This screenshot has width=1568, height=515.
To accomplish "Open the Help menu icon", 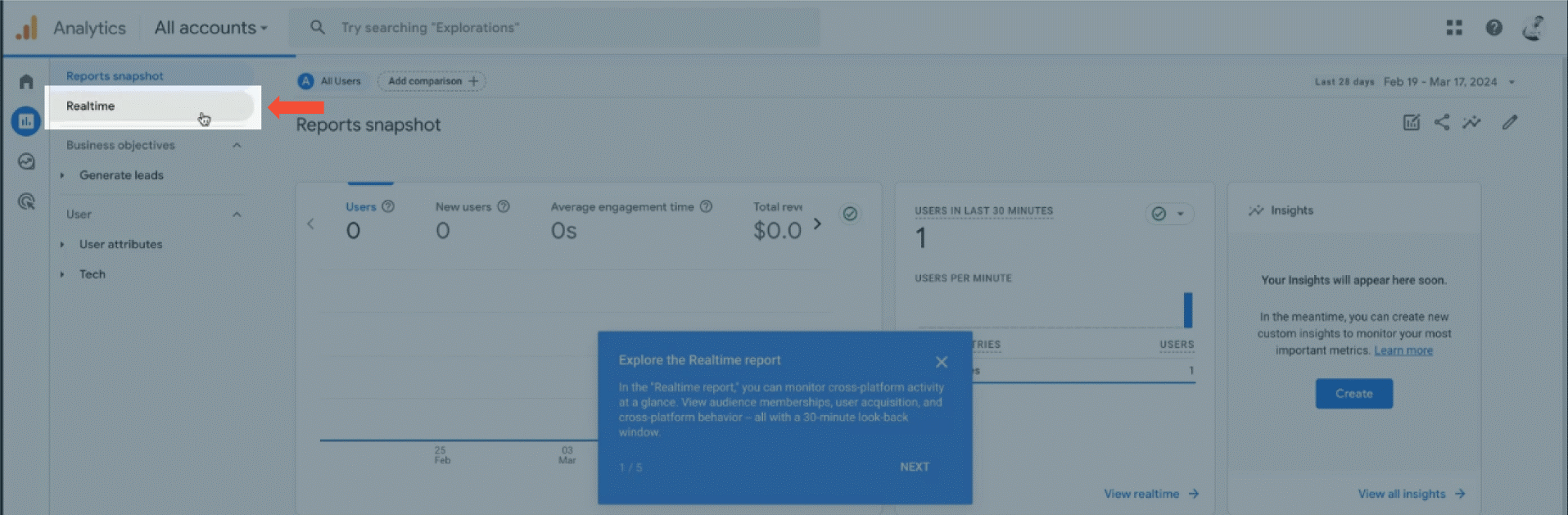I will click(1494, 28).
